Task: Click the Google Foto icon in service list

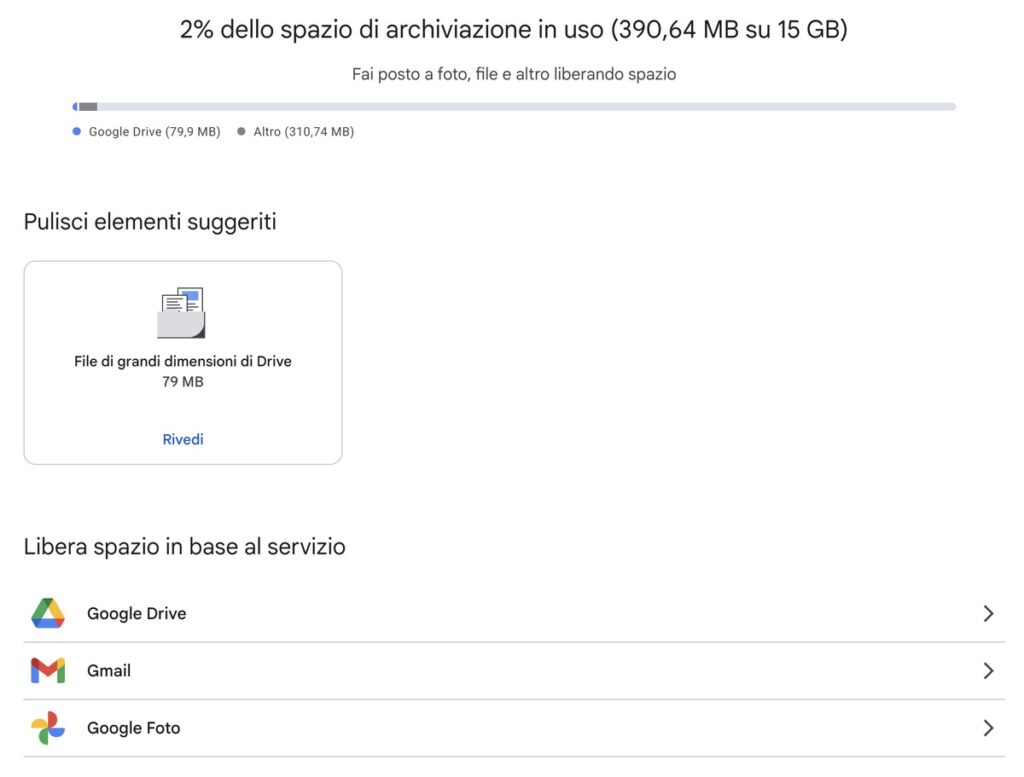Action: [47, 728]
